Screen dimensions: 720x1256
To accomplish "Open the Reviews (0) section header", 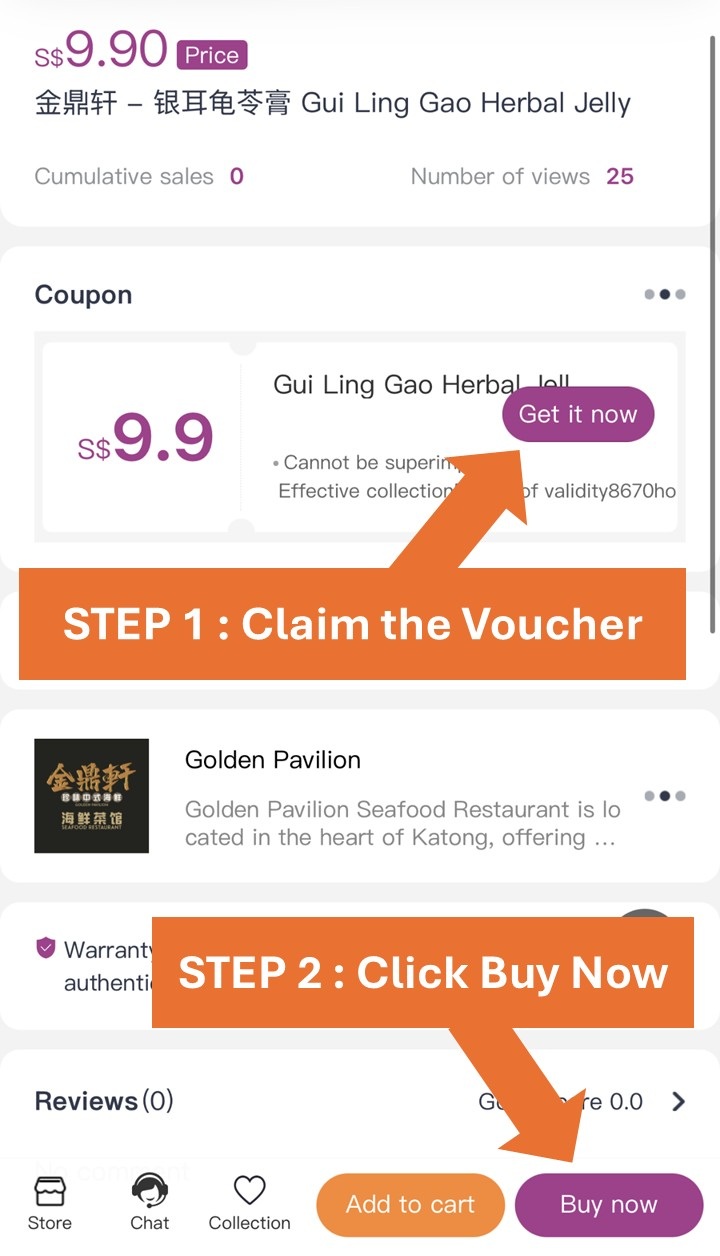I will [x=104, y=1101].
